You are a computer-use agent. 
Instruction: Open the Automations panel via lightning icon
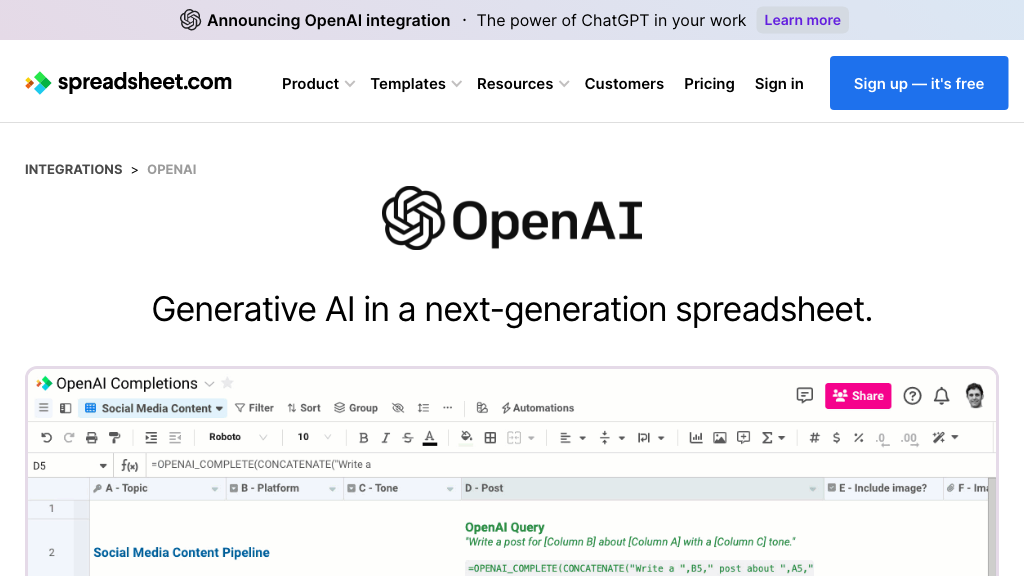pyautogui.click(x=537, y=407)
